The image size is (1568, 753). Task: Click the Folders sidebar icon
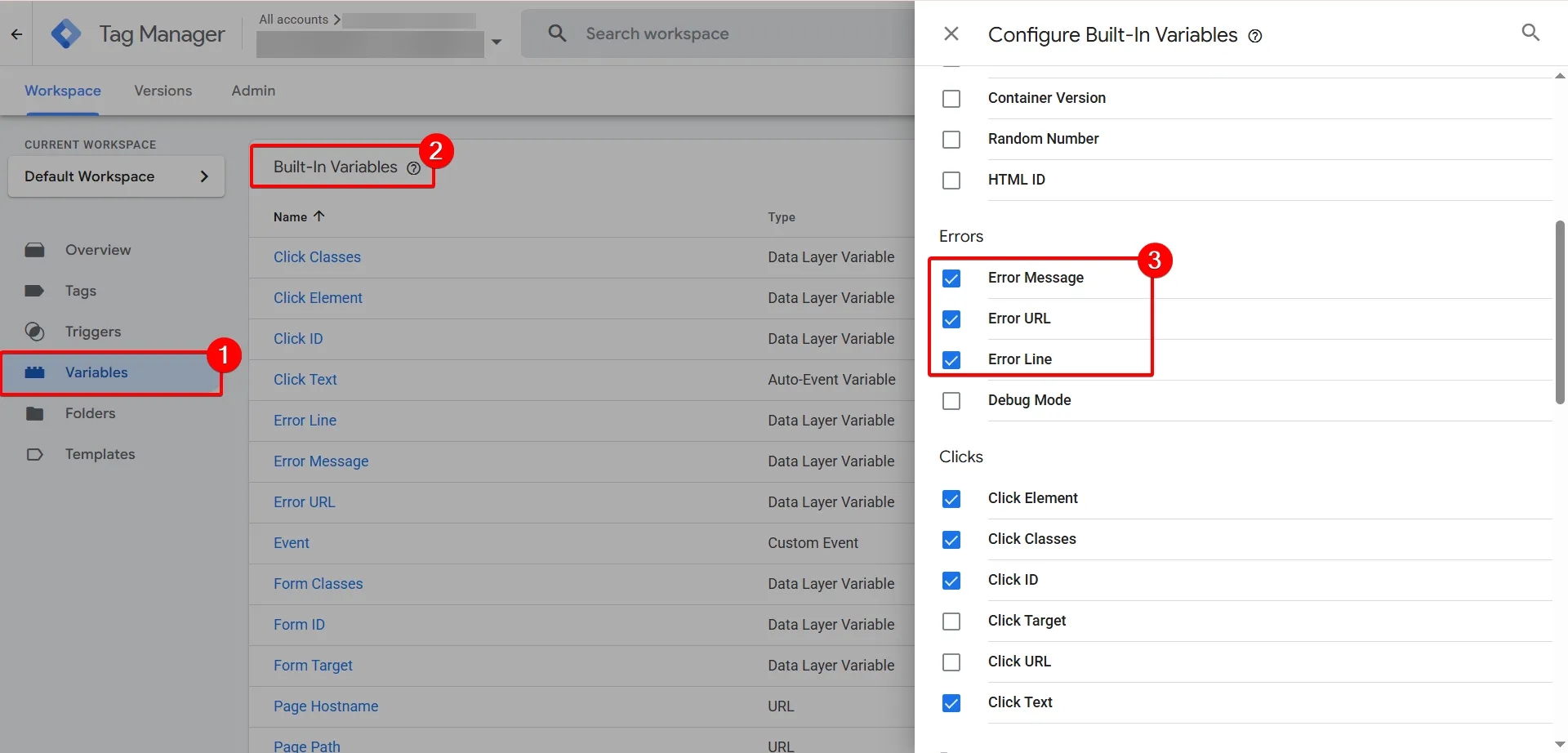(x=34, y=413)
